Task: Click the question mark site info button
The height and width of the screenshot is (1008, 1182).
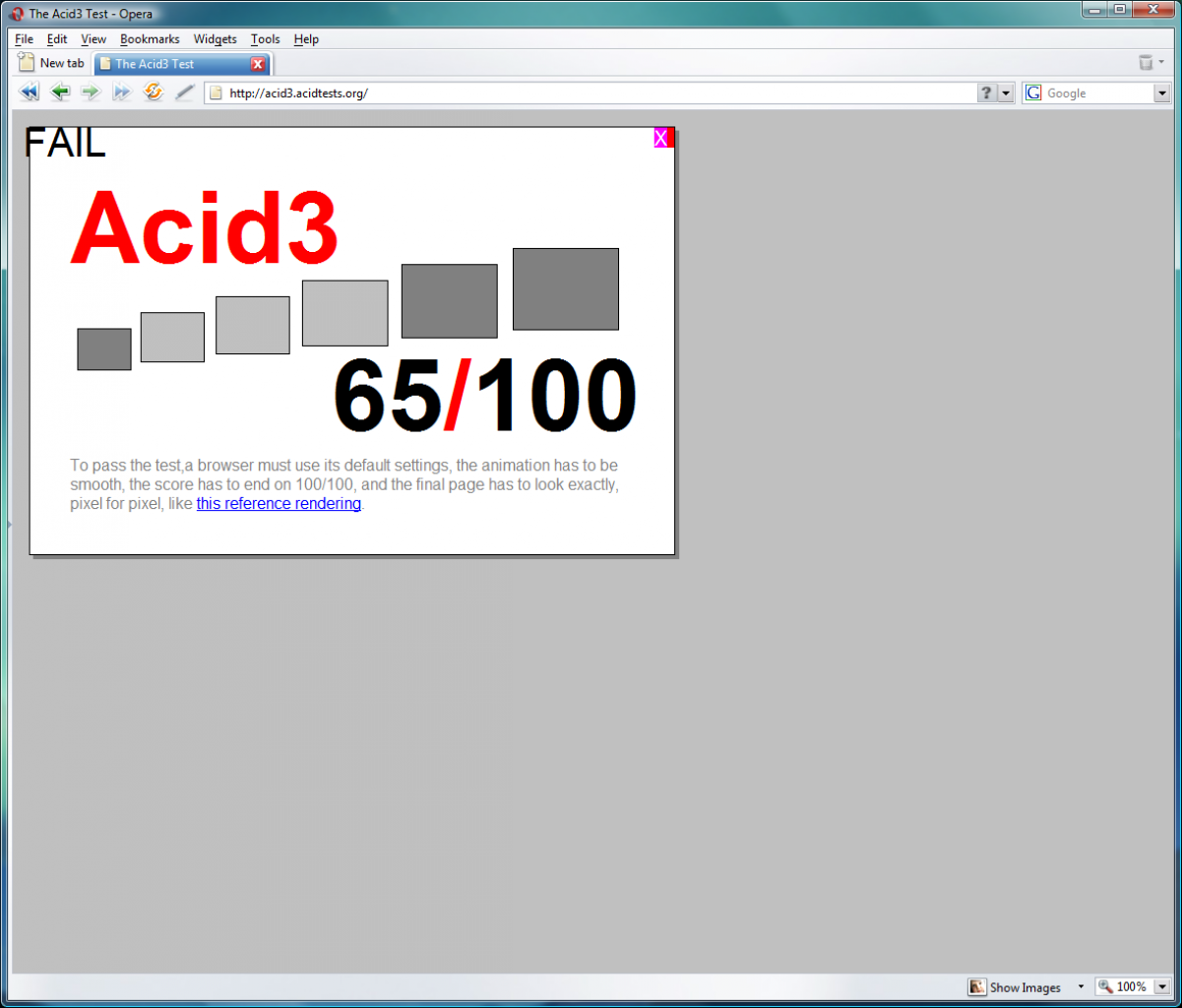Action: click(987, 93)
